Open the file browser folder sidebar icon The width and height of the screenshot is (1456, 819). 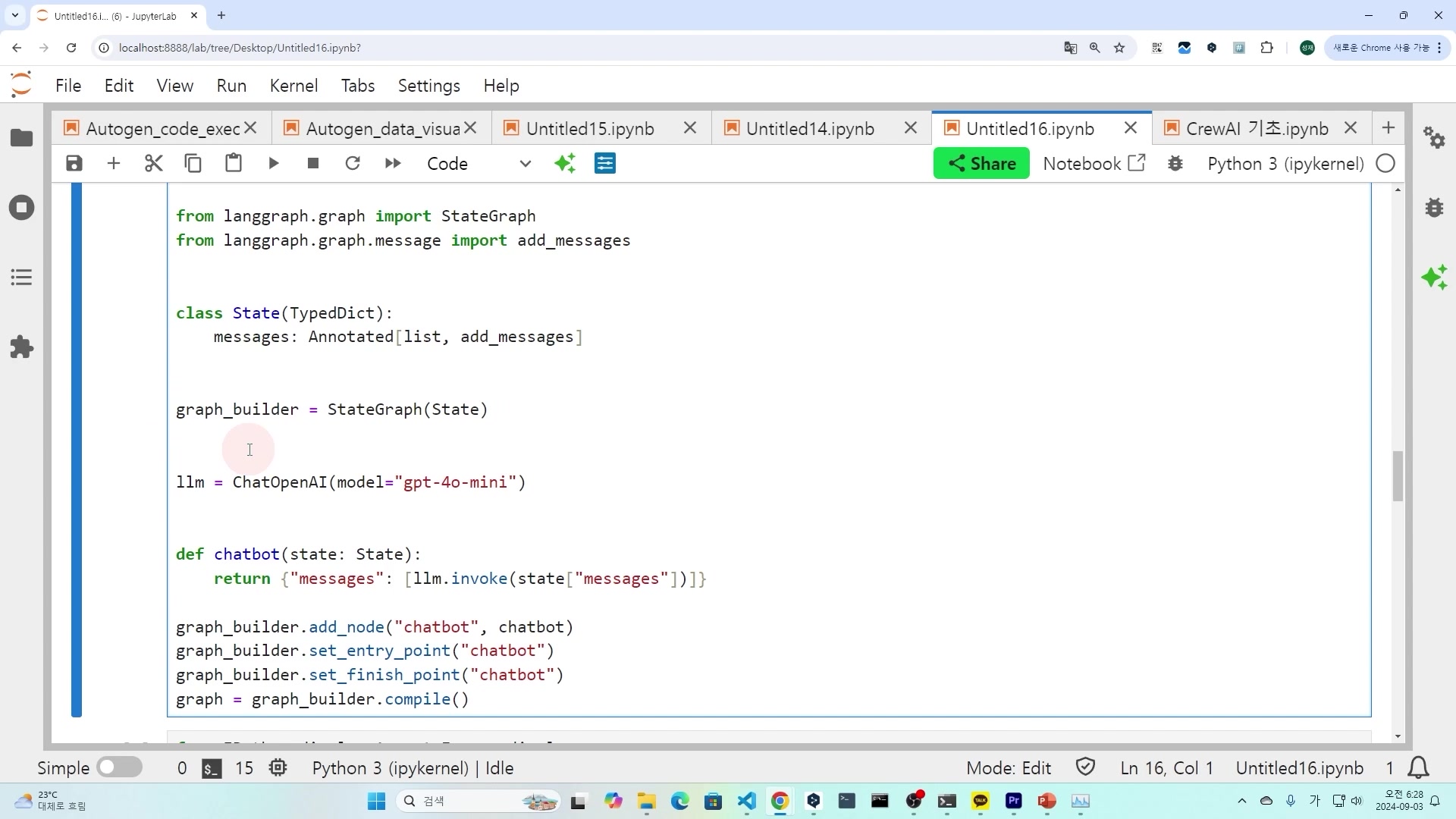(x=22, y=138)
